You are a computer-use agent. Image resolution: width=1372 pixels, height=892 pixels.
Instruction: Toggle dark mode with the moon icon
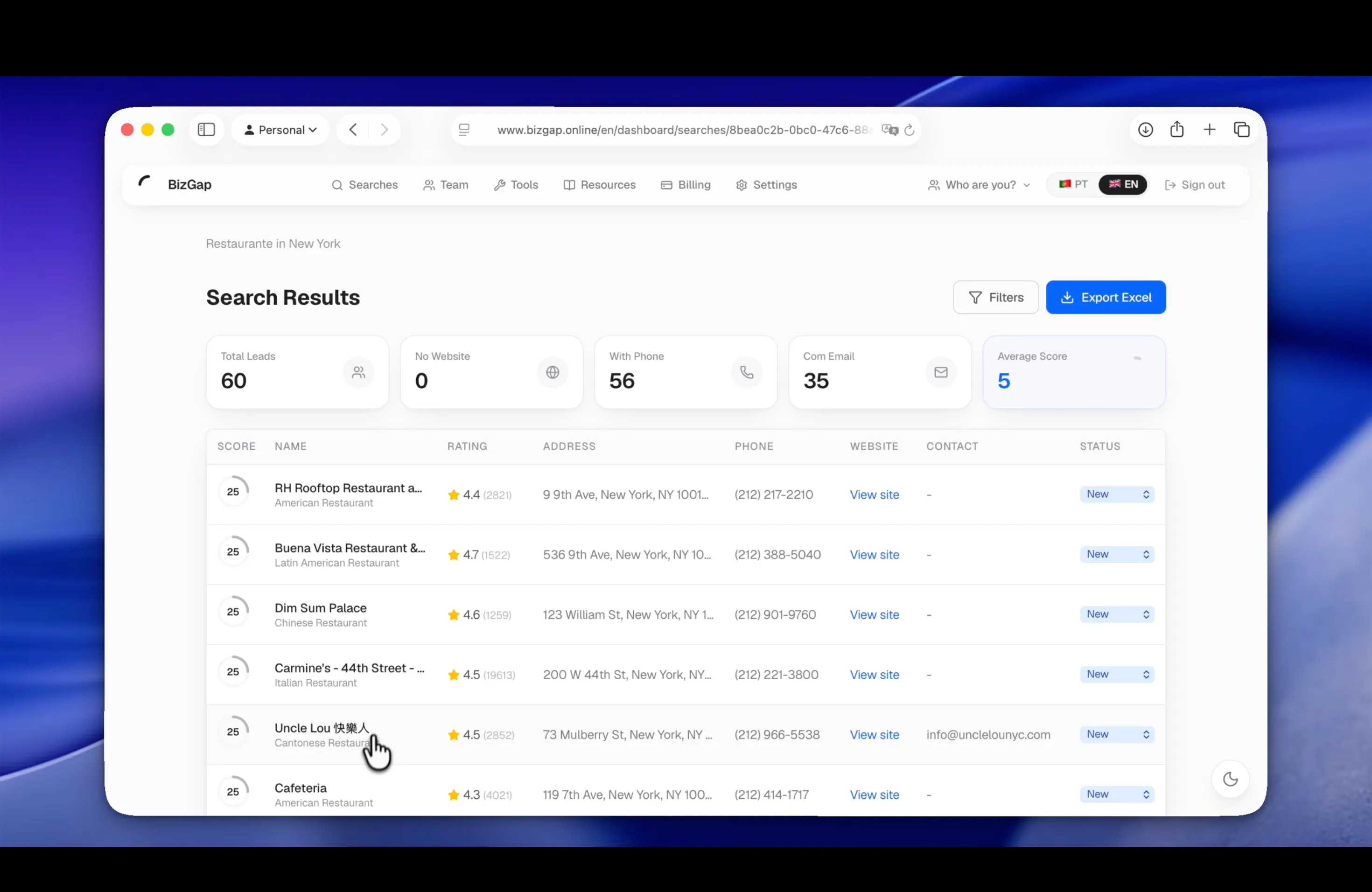pos(1230,779)
